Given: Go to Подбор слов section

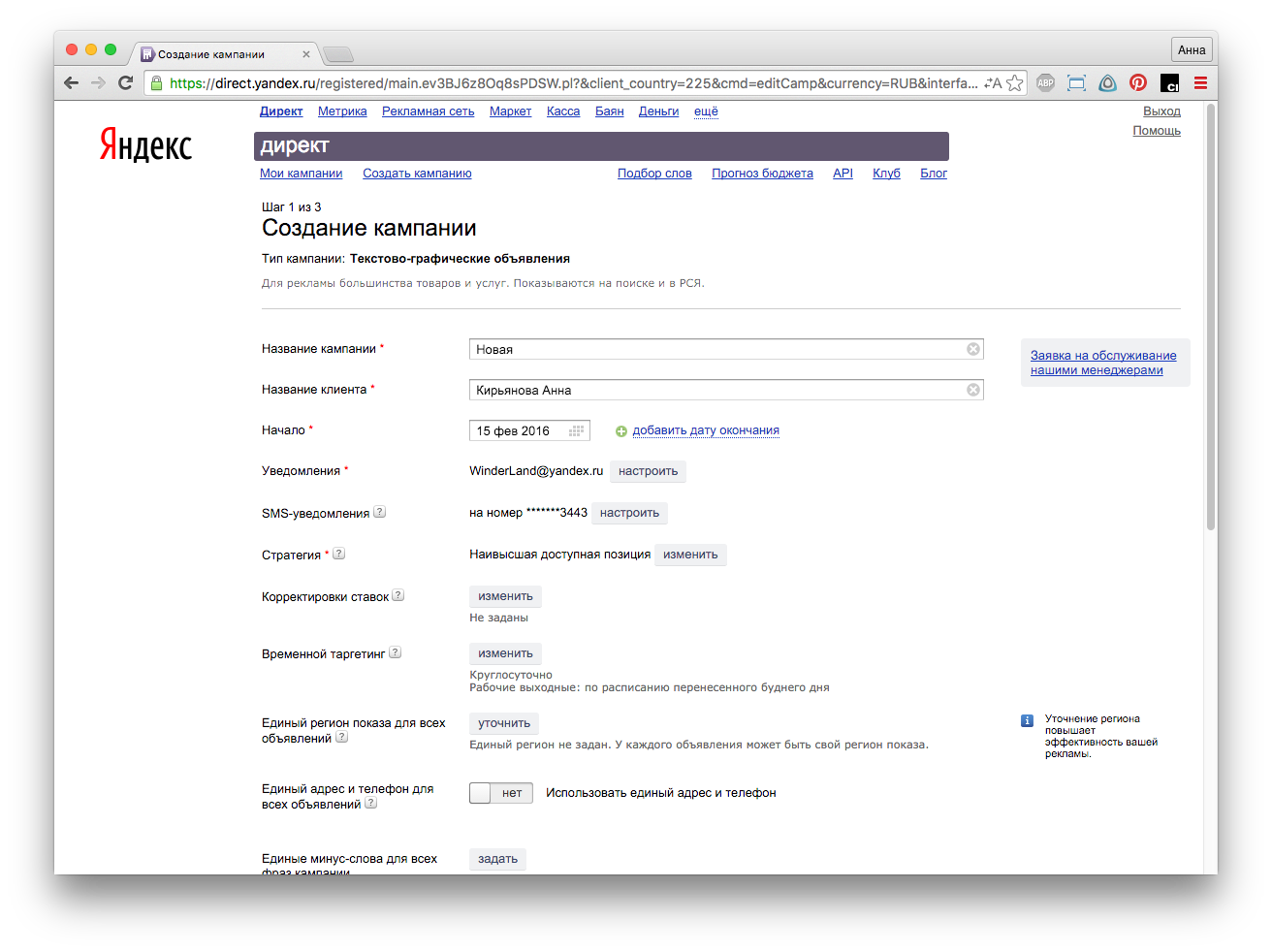Looking at the screenshot, I should tap(654, 174).
